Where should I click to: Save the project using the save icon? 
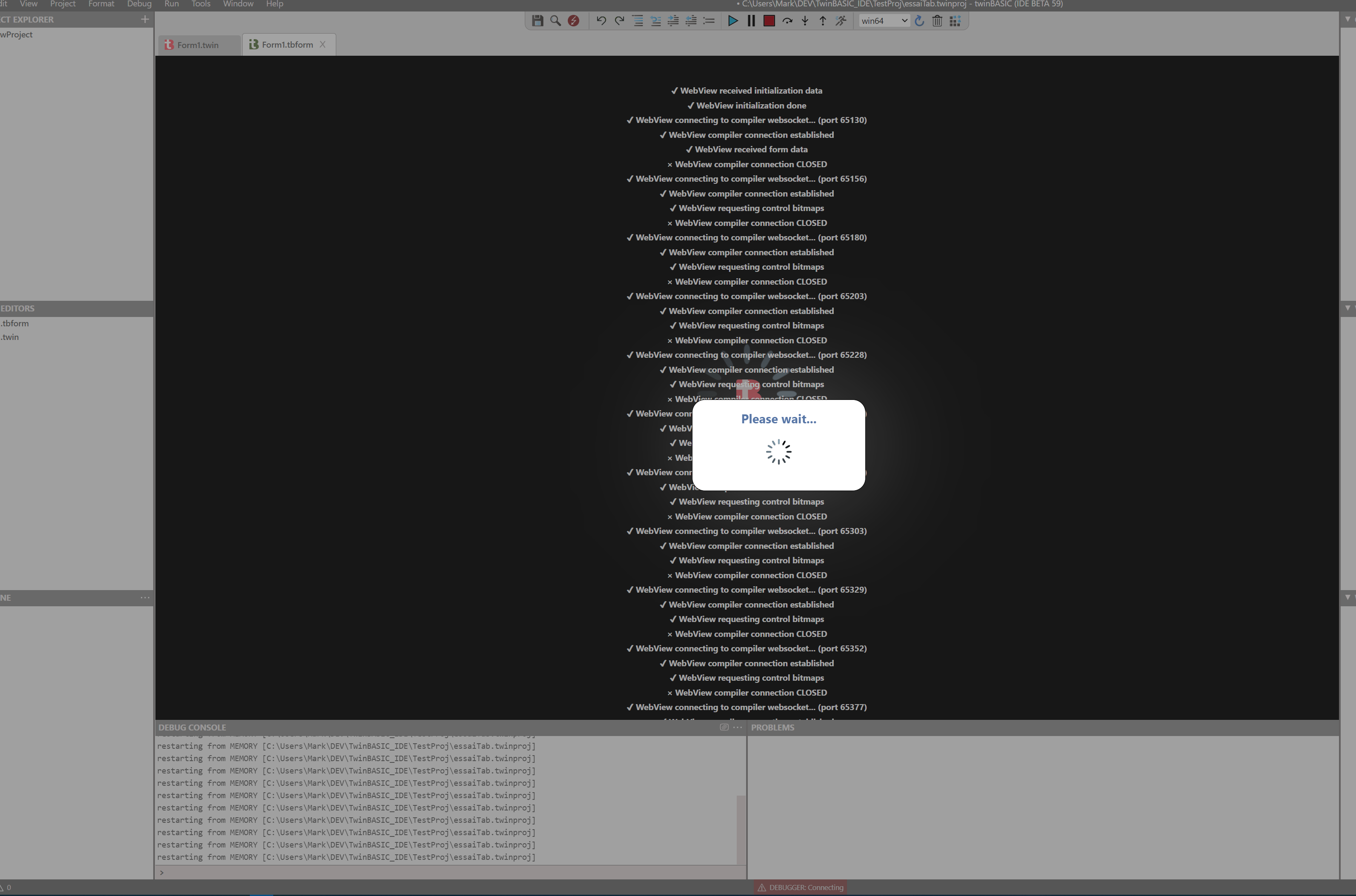pyautogui.click(x=537, y=20)
